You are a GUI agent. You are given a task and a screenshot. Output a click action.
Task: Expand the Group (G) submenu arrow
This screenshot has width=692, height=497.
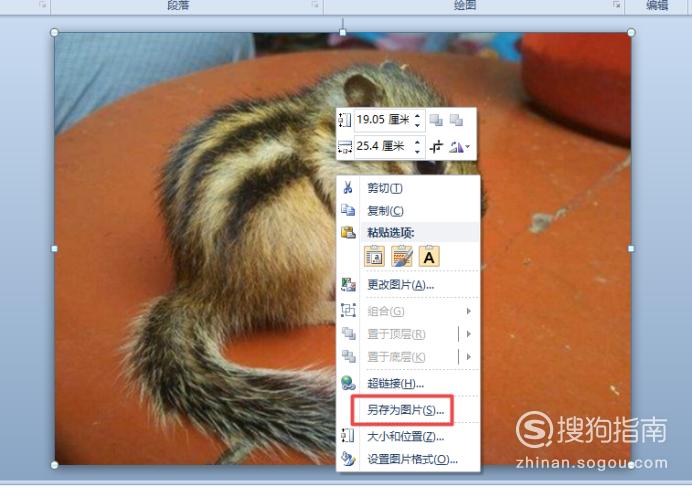point(469,311)
